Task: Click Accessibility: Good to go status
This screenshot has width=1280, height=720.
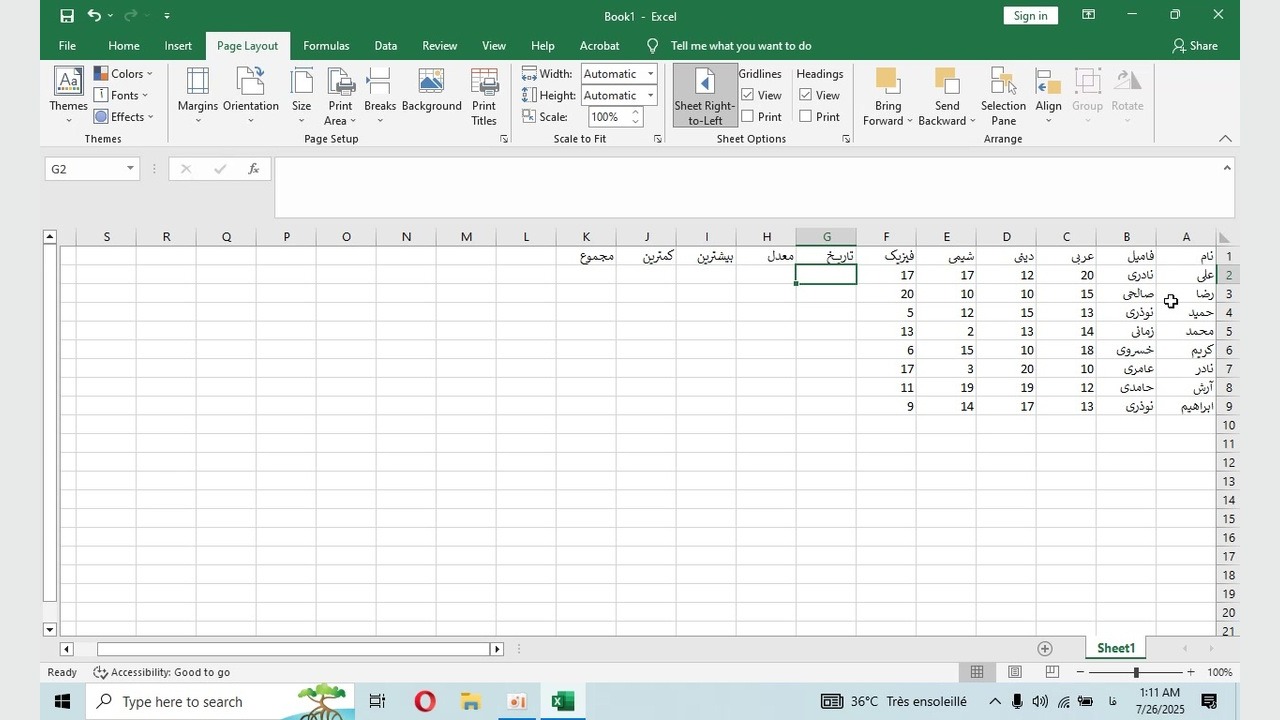Action: pos(162,672)
